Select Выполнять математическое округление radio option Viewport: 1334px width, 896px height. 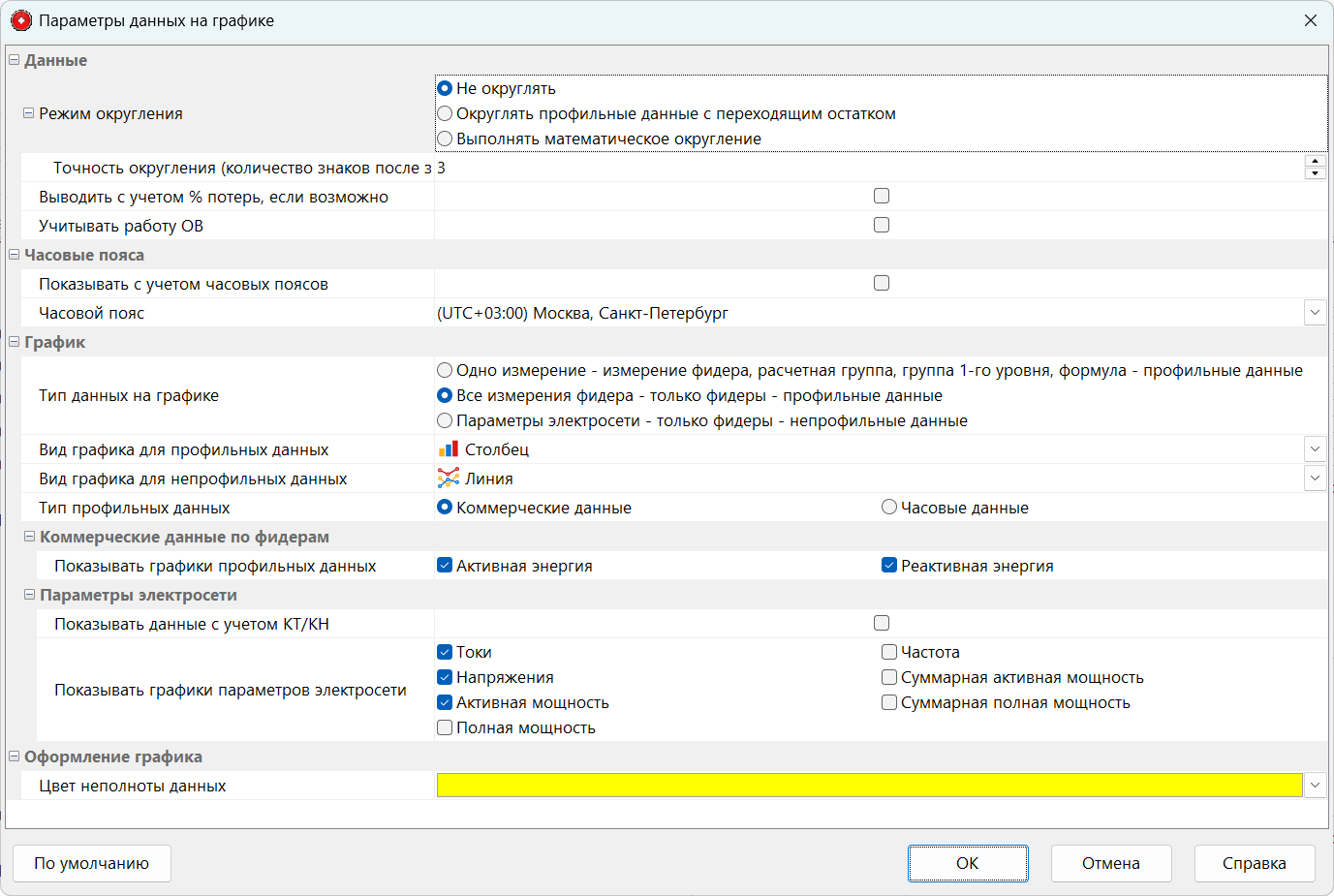(x=445, y=139)
